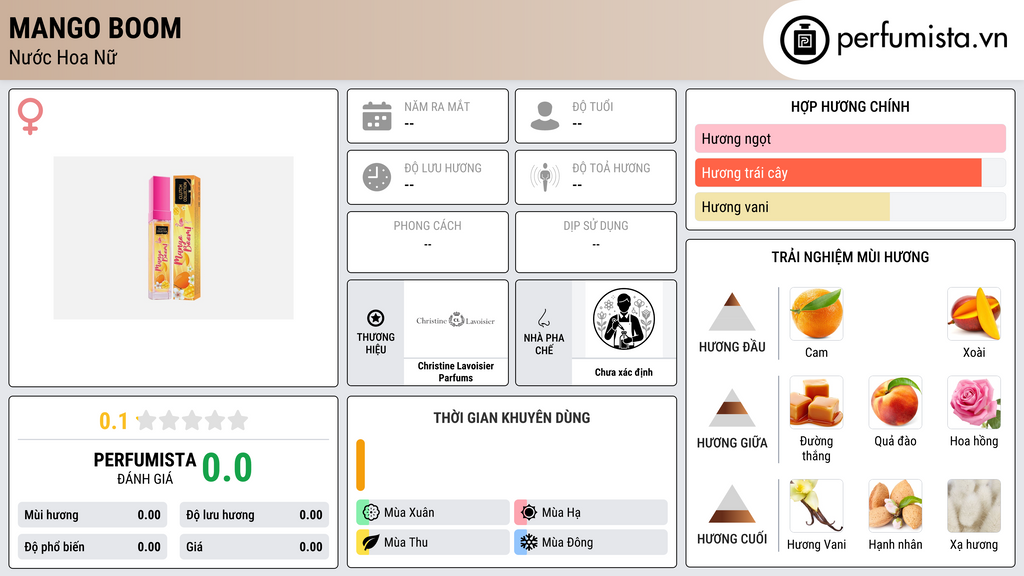Click the Hương trái cây accord bar
The height and width of the screenshot is (576, 1024).
click(x=850, y=173)
